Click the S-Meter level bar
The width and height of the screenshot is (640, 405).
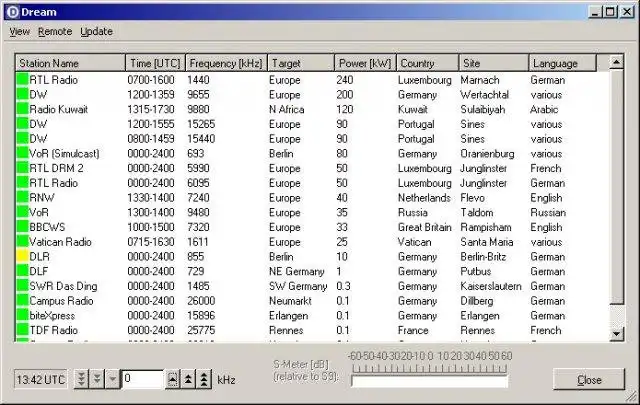coord(429,381)
